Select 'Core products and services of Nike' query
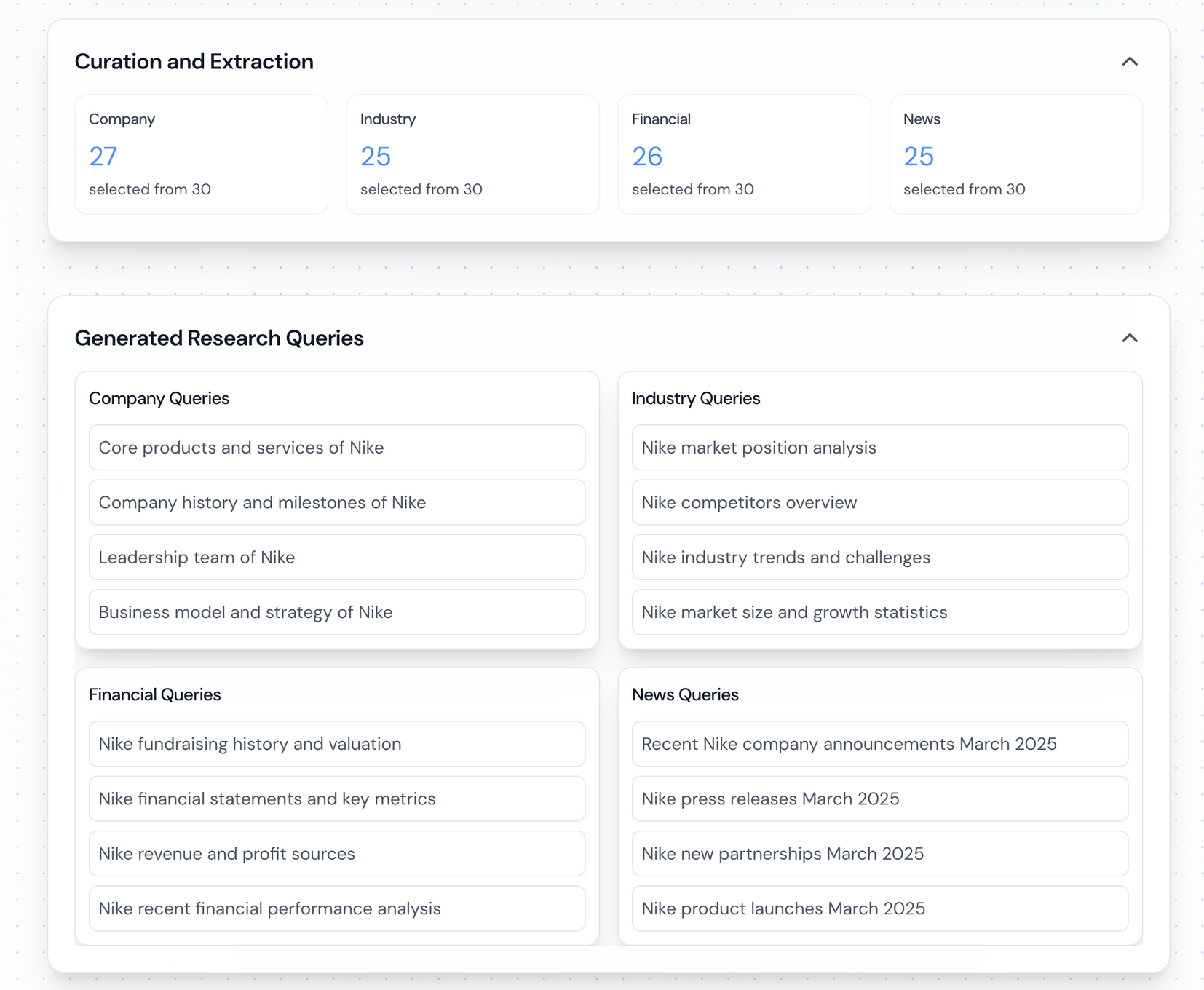Viewport: 1204px width, 990px height. tap(337, 448)
